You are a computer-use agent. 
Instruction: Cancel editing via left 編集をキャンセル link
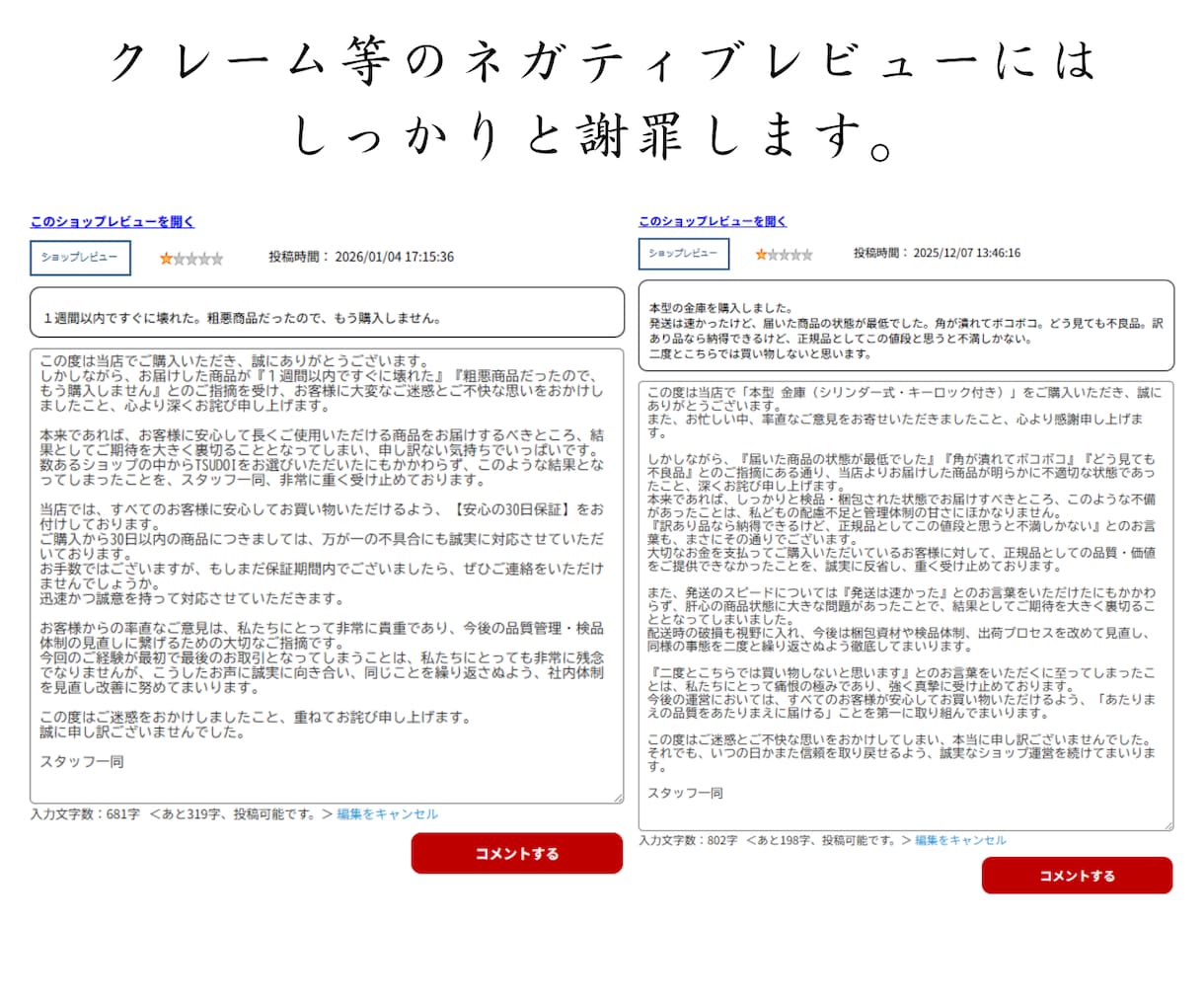pos(387,814)
